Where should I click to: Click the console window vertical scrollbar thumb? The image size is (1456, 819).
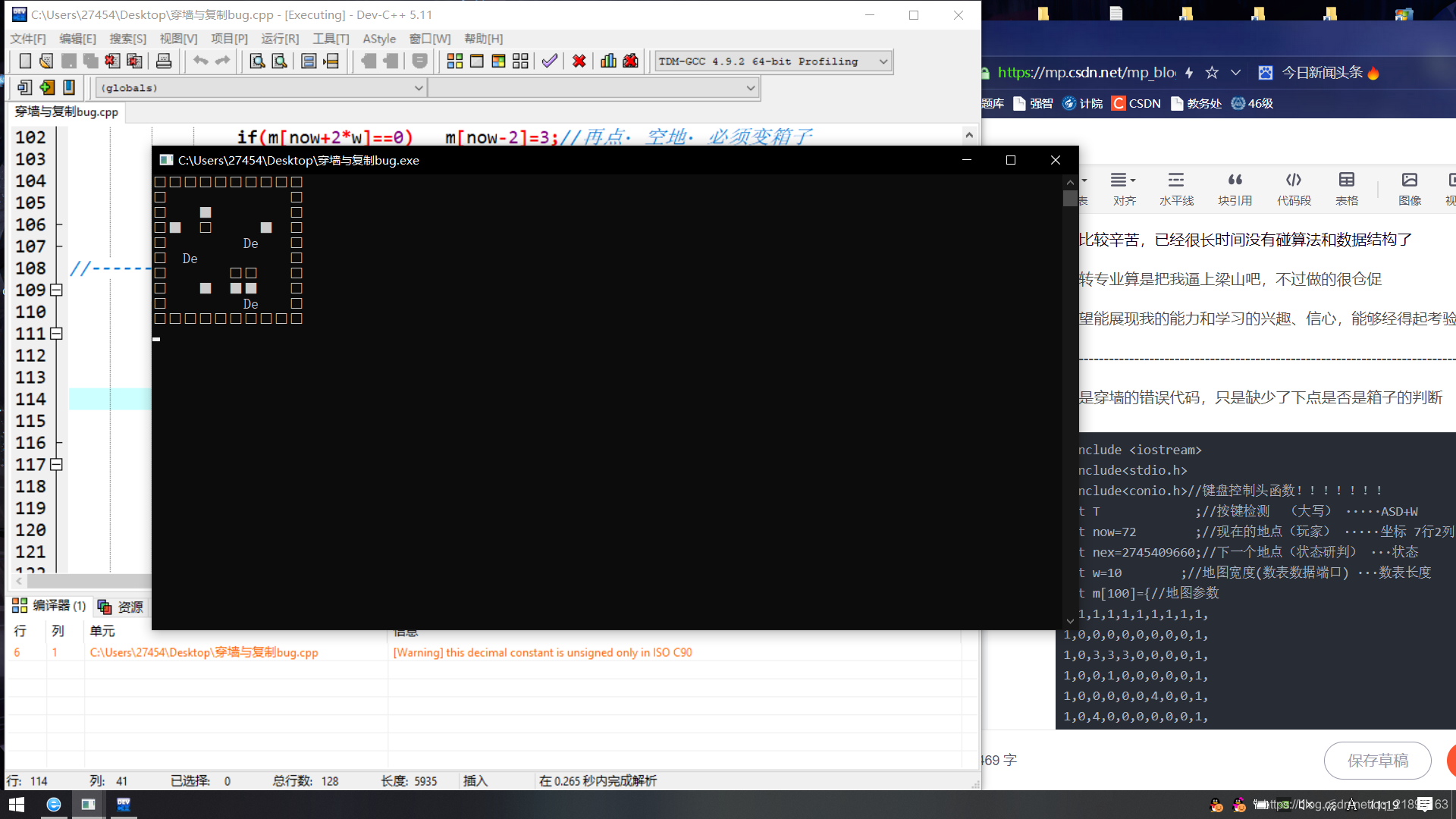(1070, 199)
